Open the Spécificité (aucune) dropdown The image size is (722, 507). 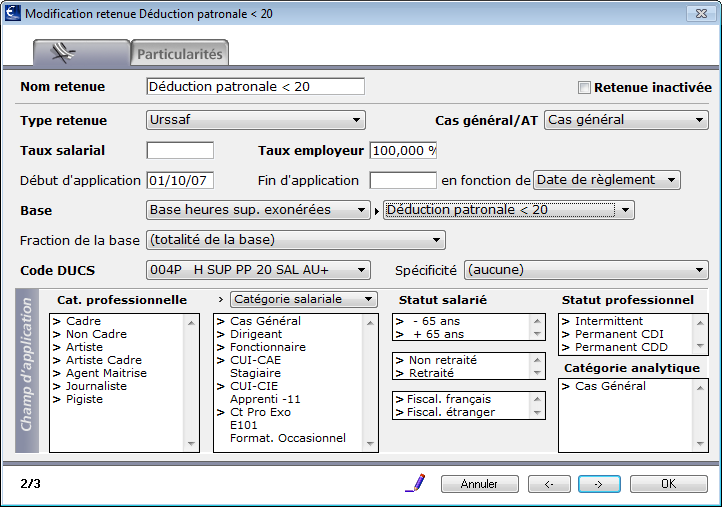click(586, 270)
